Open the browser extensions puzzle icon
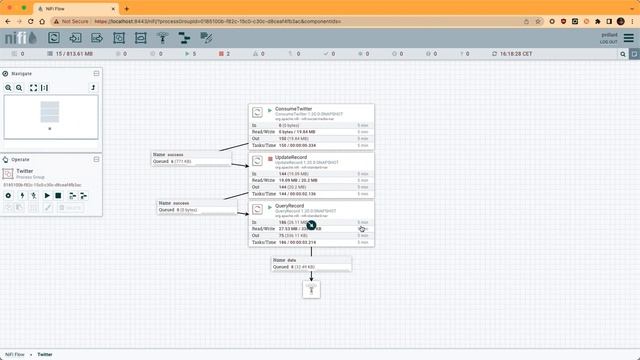Image resolution: width=640 pixels, height=360 pixels. pyautogui.click(x=598, y=21)
